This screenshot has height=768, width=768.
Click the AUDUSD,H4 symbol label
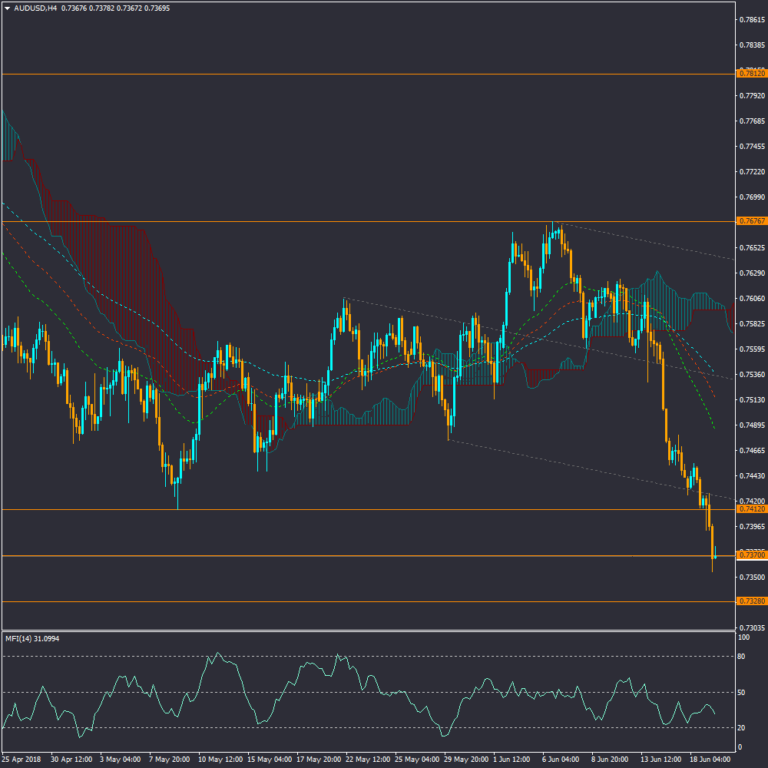pyautogui.click(x=35, y=8)
